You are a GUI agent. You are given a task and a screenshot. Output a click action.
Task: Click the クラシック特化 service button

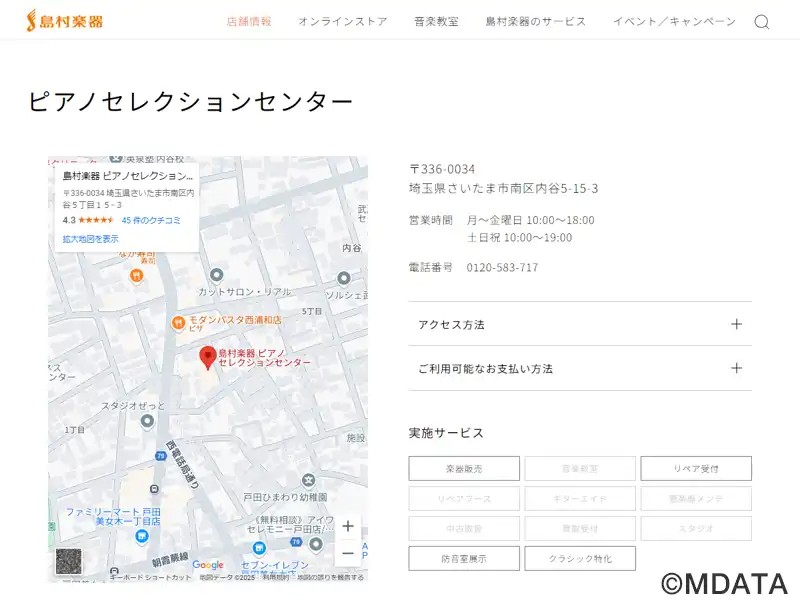click(x=580, y=558)
